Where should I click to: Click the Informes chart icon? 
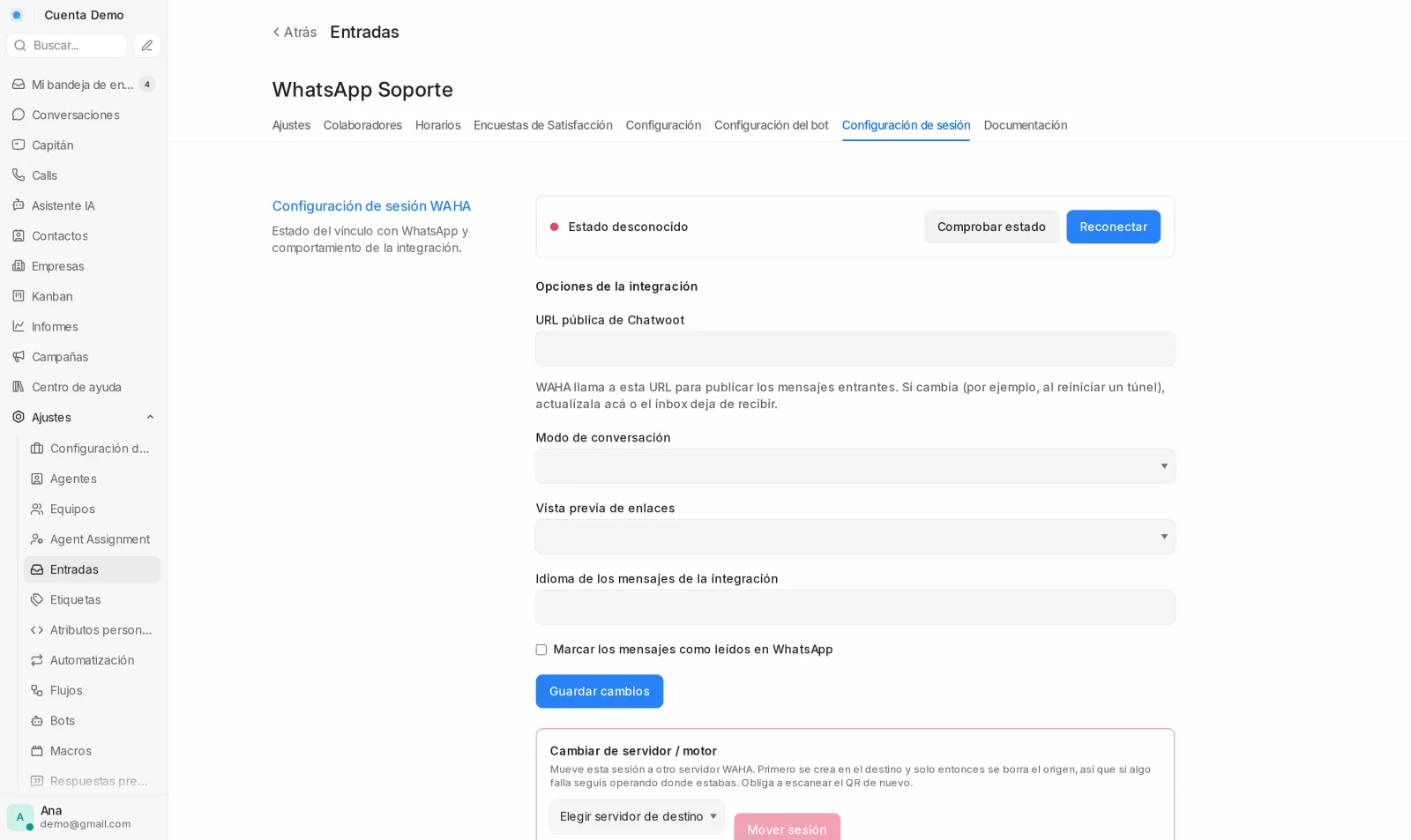19,326
